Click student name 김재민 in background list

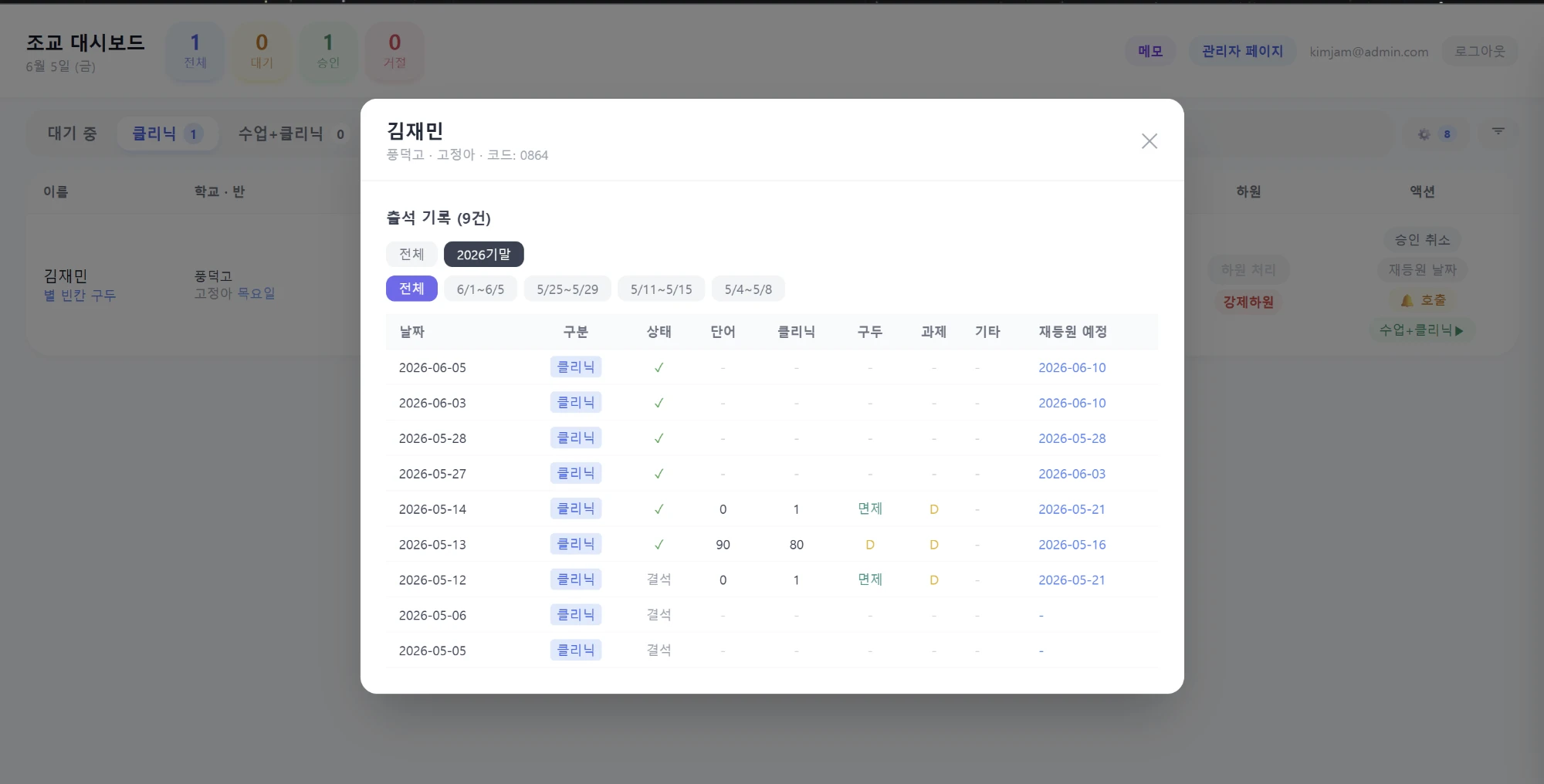click(x=66, y=275)
